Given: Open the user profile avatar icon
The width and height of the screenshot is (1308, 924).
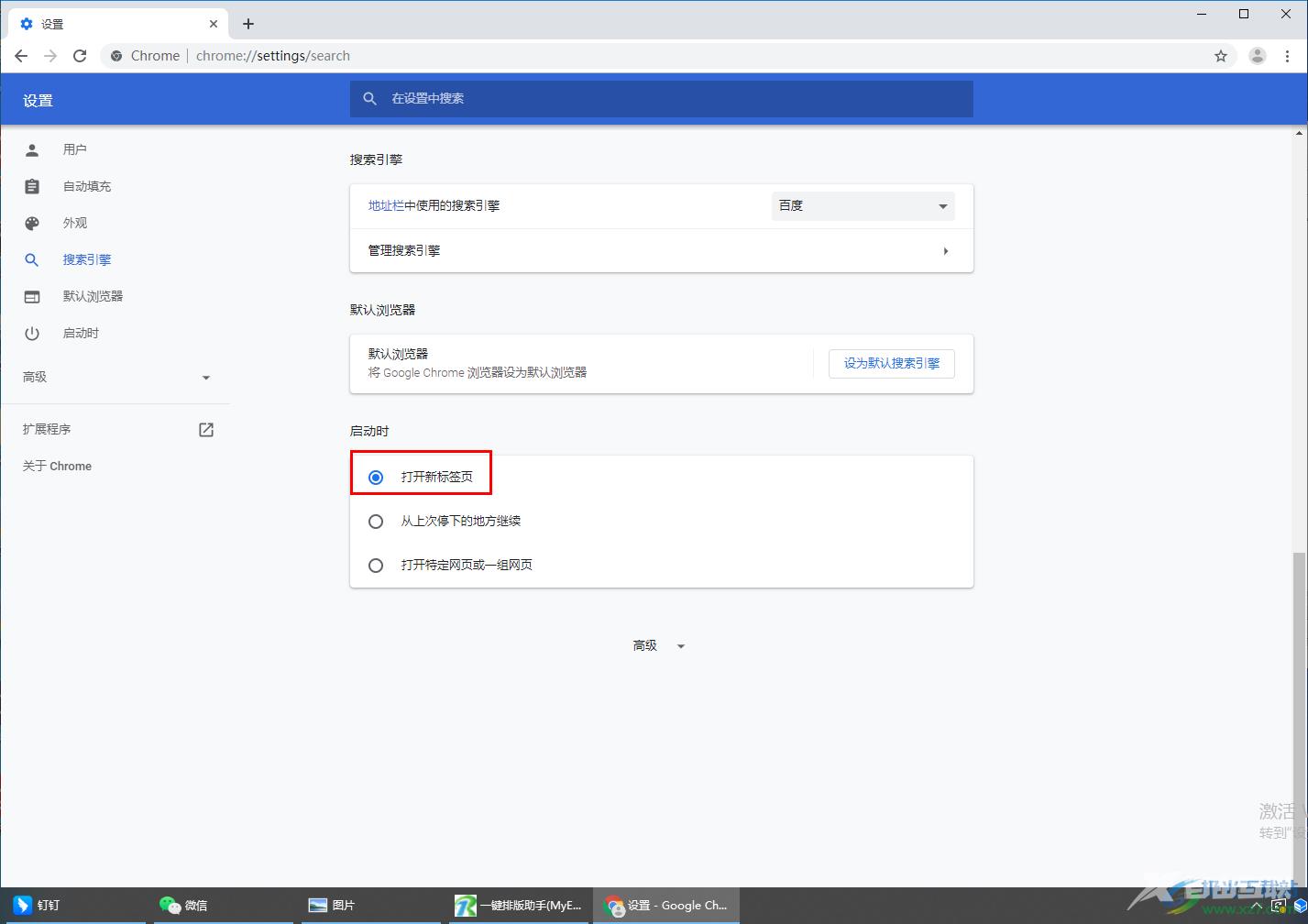Looking at the screenshot, I should pos(1258,56).
